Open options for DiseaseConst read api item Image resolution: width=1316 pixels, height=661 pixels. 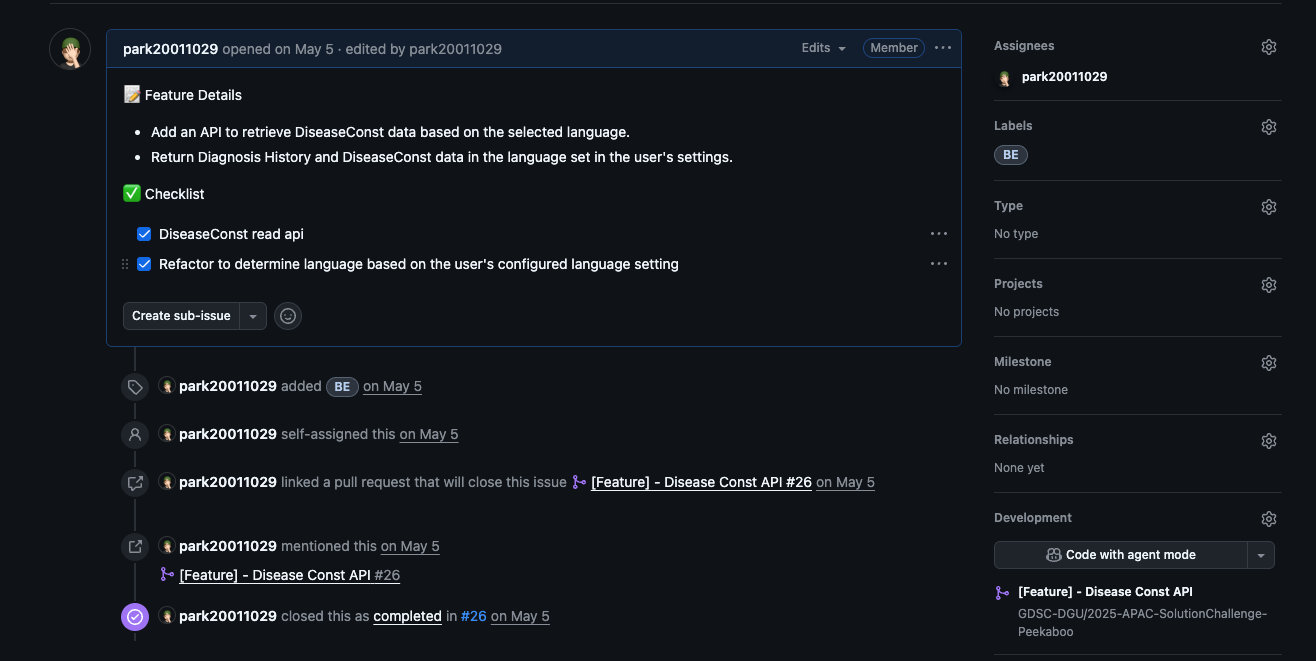tap(938, 234)
